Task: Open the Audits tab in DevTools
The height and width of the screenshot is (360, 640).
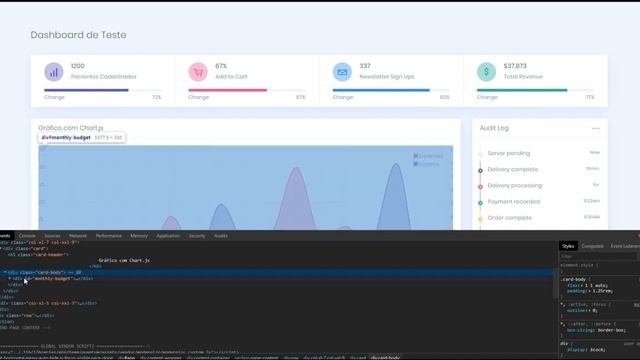Action: point(221,236)
